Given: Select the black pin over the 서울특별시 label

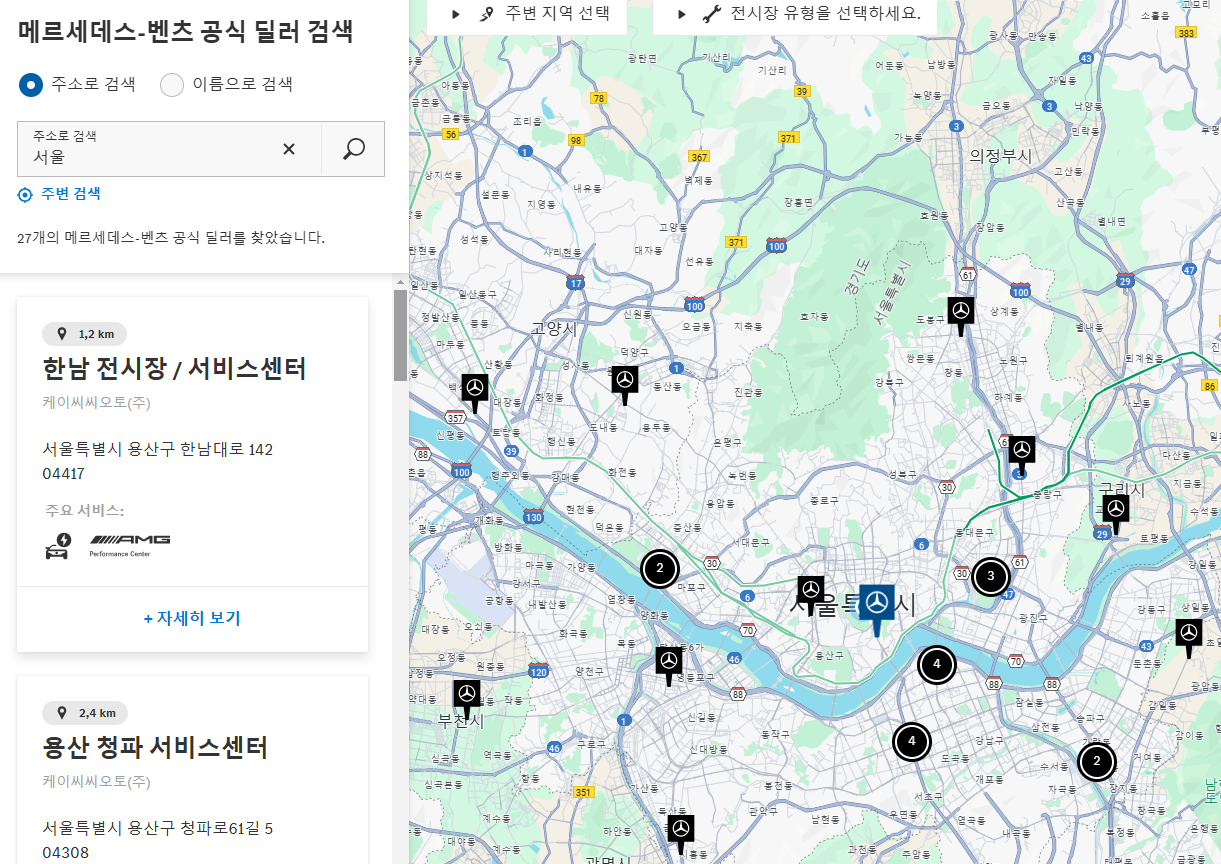Looking at the screenshot, I should point(811,593).
